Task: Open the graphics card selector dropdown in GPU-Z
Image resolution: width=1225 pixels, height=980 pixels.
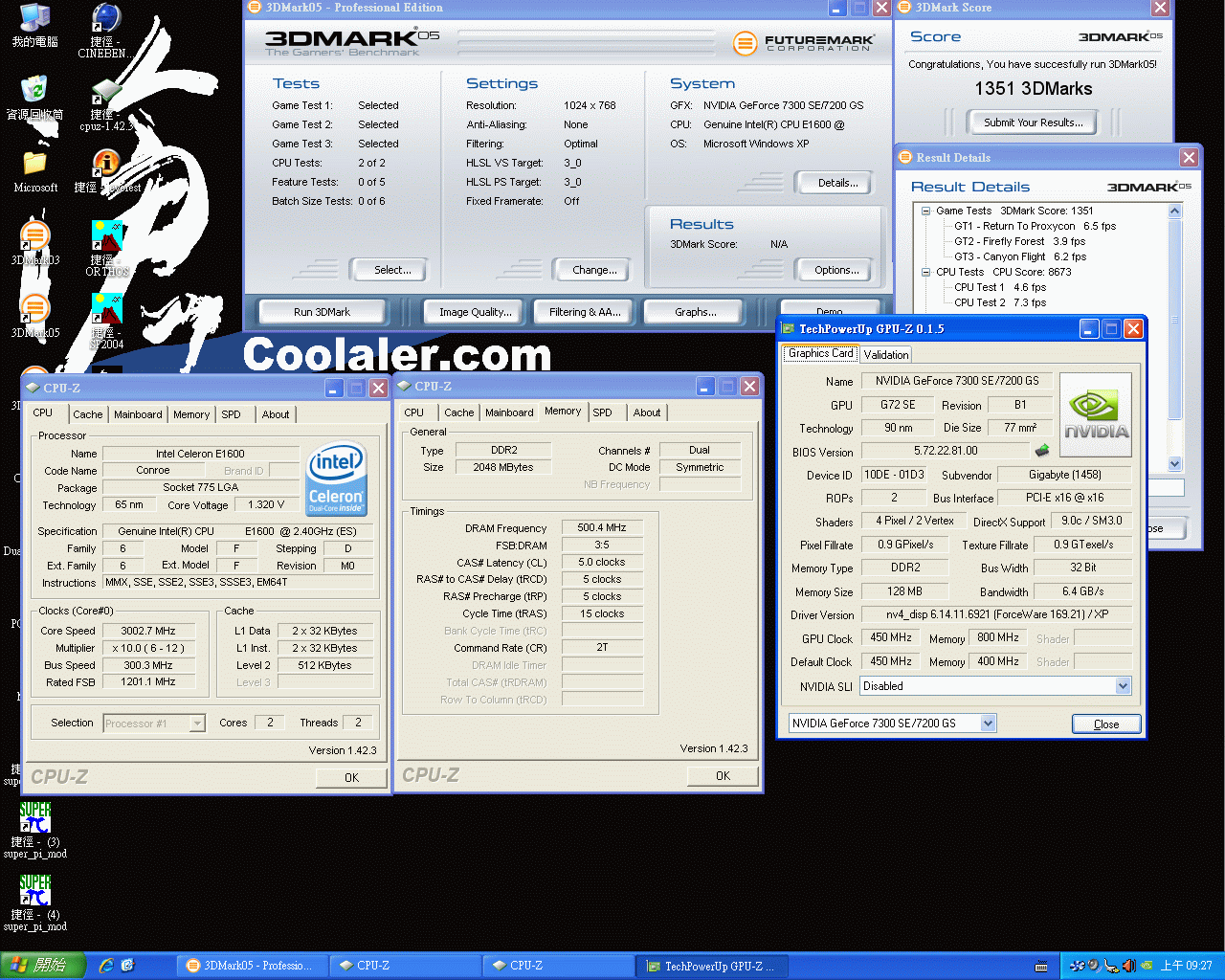Action: click(988, 723)
